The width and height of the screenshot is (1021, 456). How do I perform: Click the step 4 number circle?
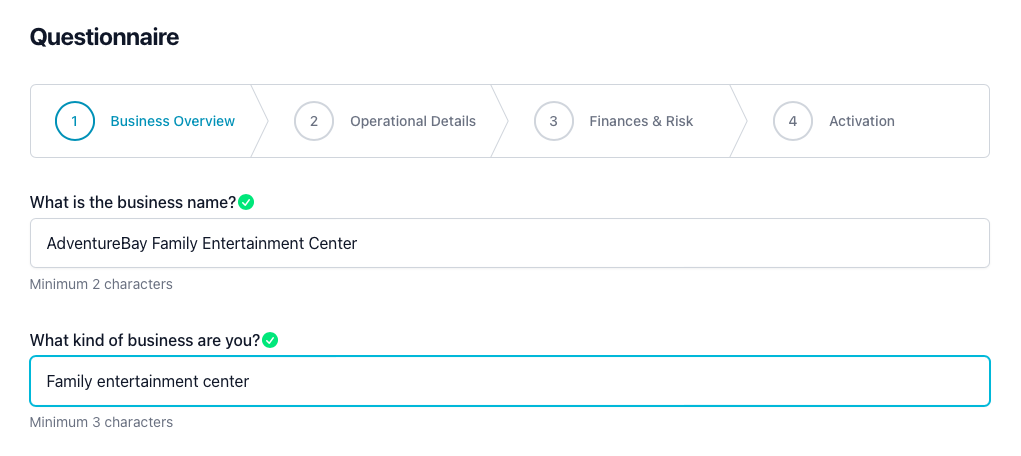click(x=793, y=121)
